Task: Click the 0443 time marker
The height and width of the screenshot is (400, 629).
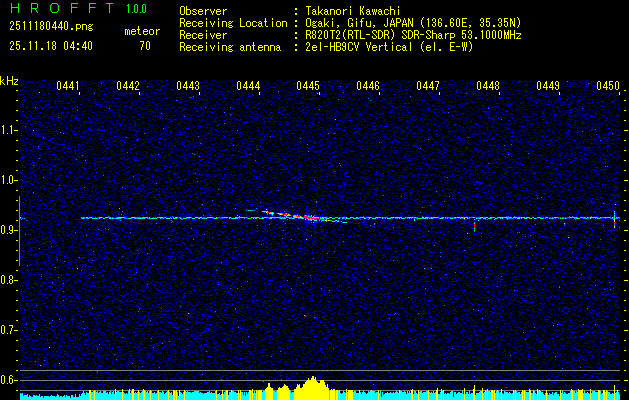Action: (188, 87)
